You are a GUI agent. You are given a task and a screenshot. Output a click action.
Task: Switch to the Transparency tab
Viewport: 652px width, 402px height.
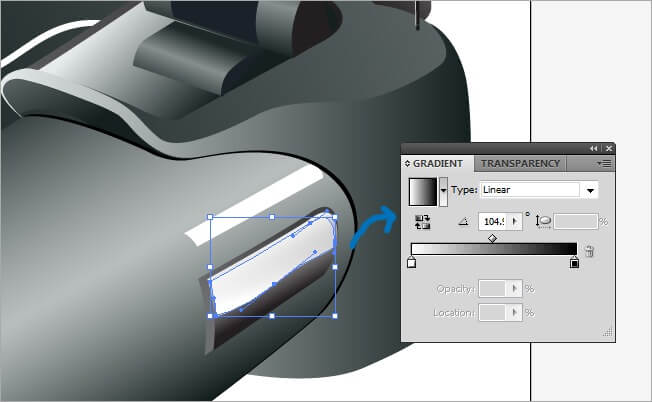[520, 163]
